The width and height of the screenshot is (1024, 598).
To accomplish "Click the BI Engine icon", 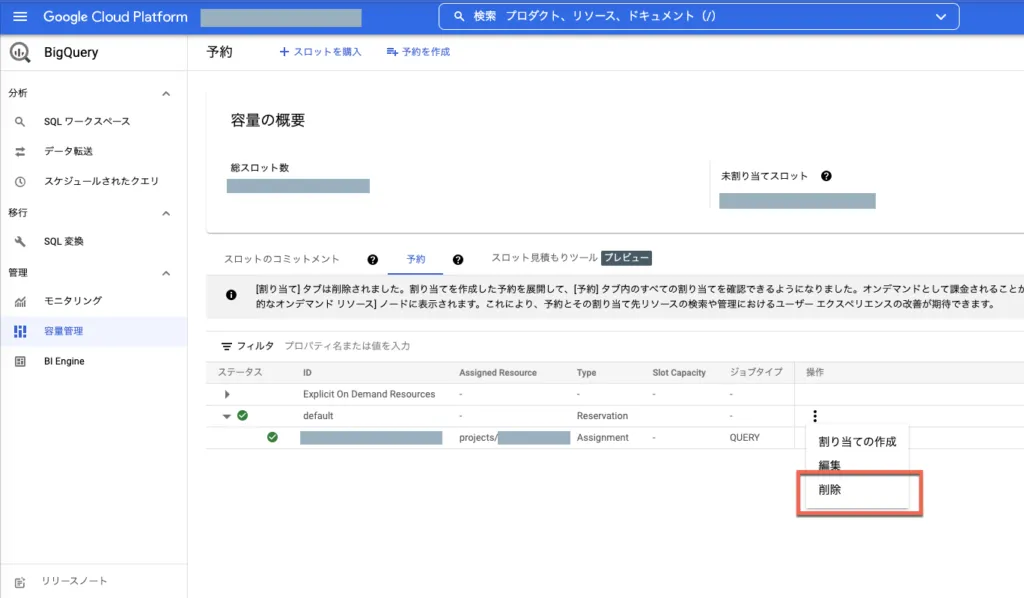I will pos(20,362).
